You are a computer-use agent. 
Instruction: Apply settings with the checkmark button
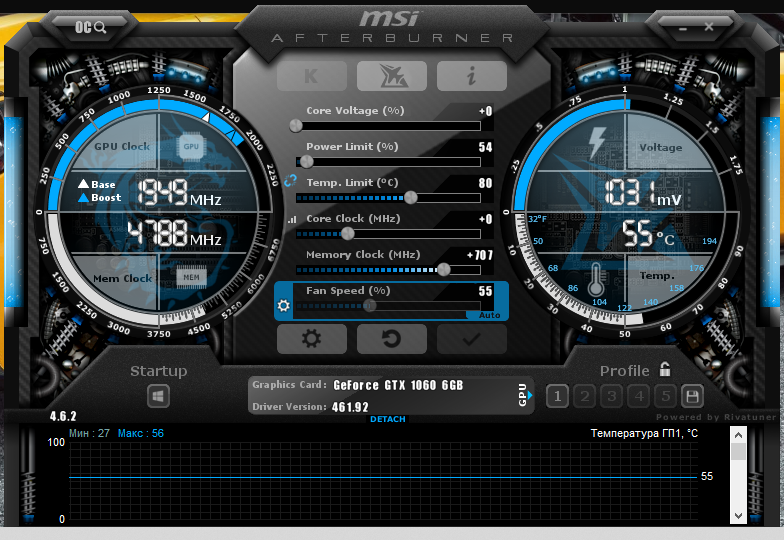[x=472, y=339]
